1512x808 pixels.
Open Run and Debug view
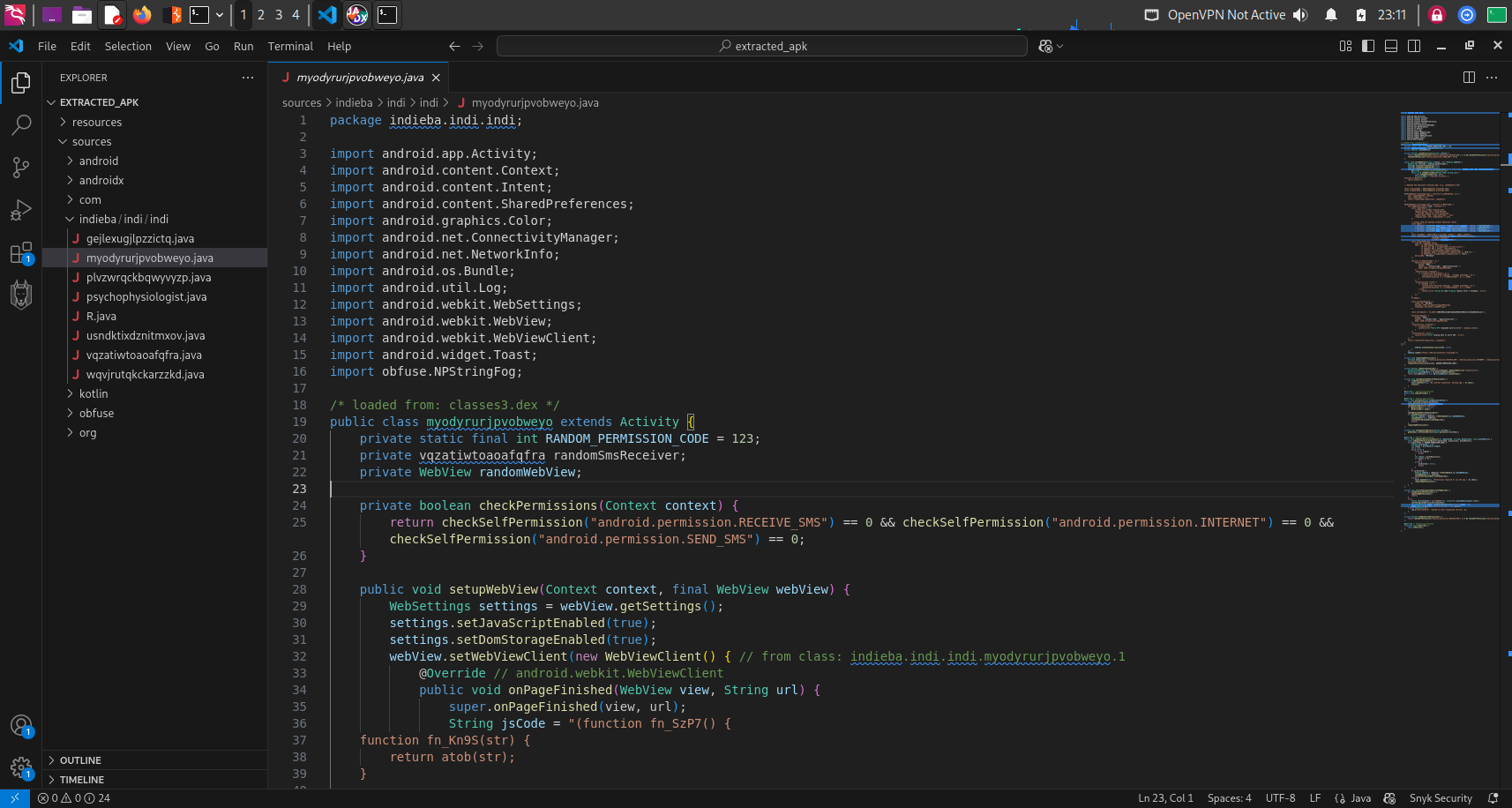(x=21, y=210)
